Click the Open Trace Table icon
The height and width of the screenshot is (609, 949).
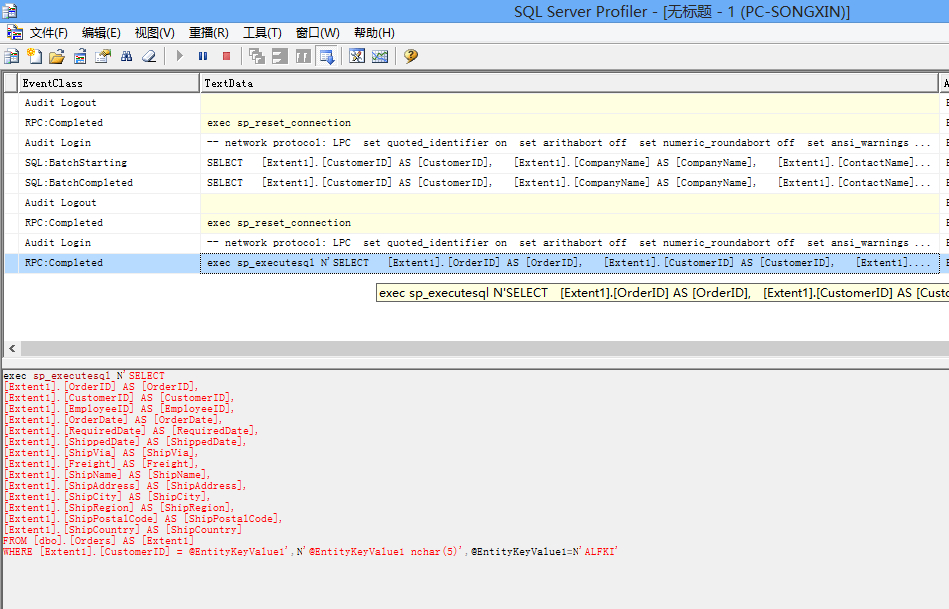tap(80, 56)
